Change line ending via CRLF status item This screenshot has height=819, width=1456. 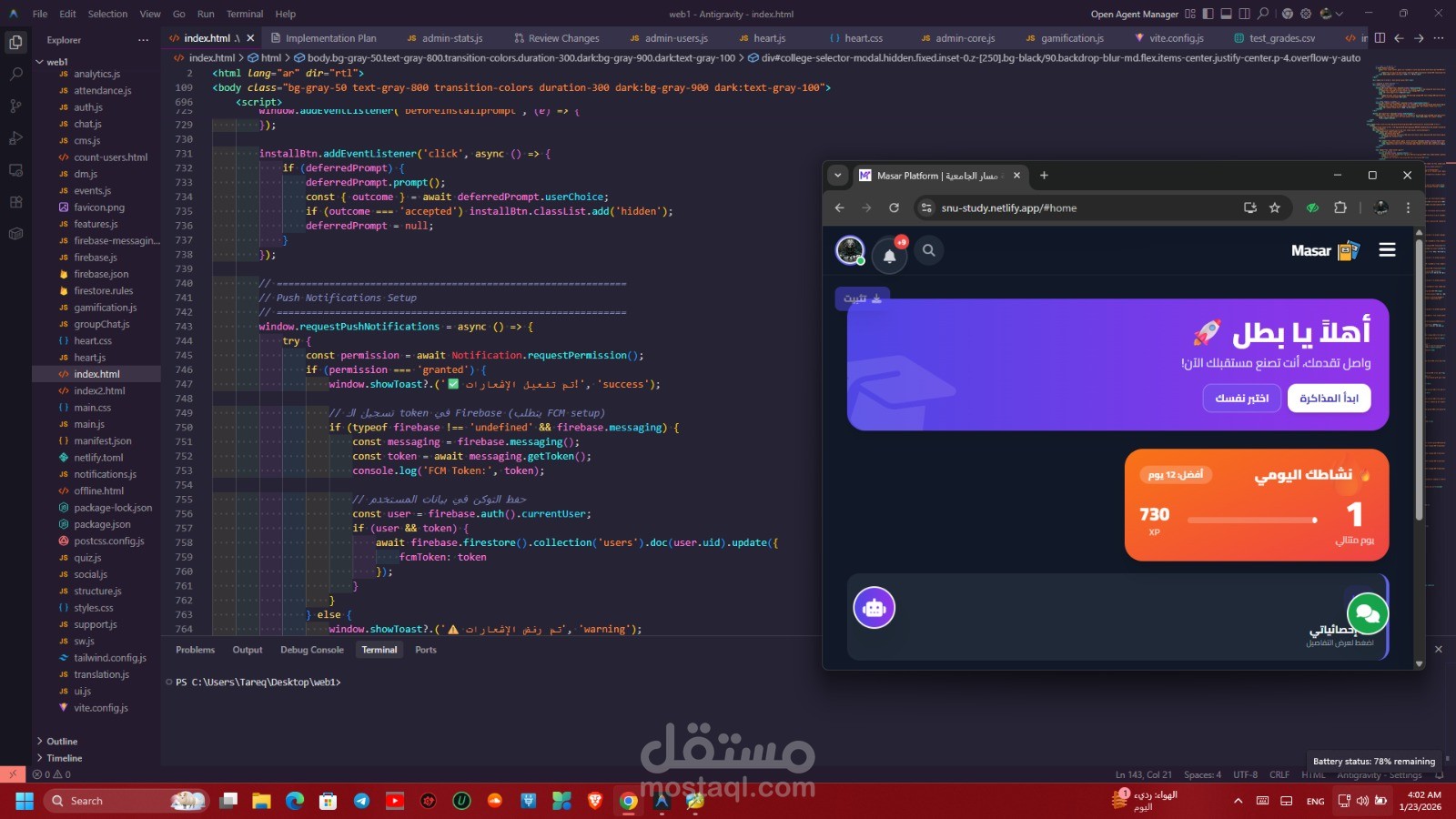pos(1279,774)
